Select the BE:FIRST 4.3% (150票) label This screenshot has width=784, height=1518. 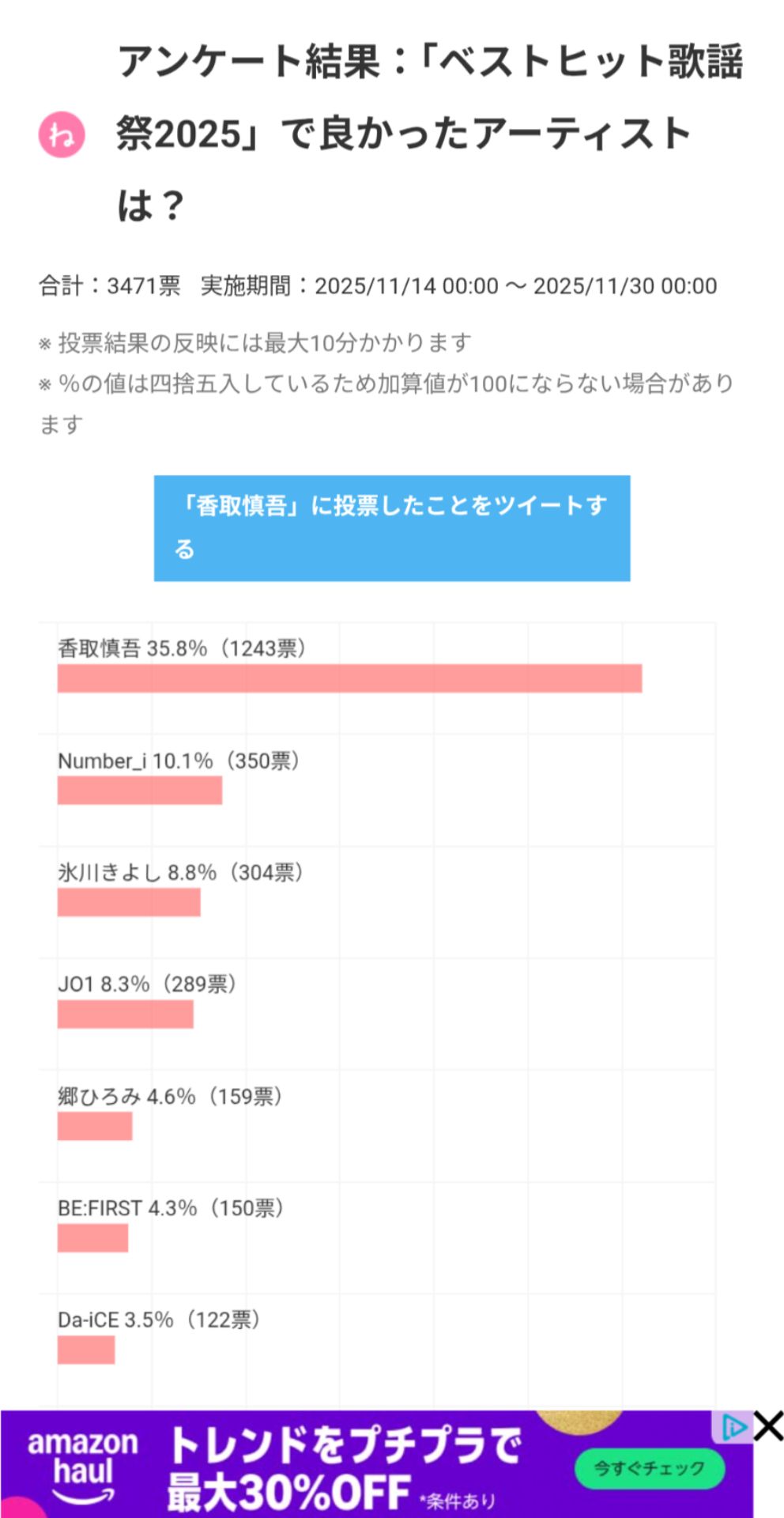pyautogui.click(x=171, y=1208)
